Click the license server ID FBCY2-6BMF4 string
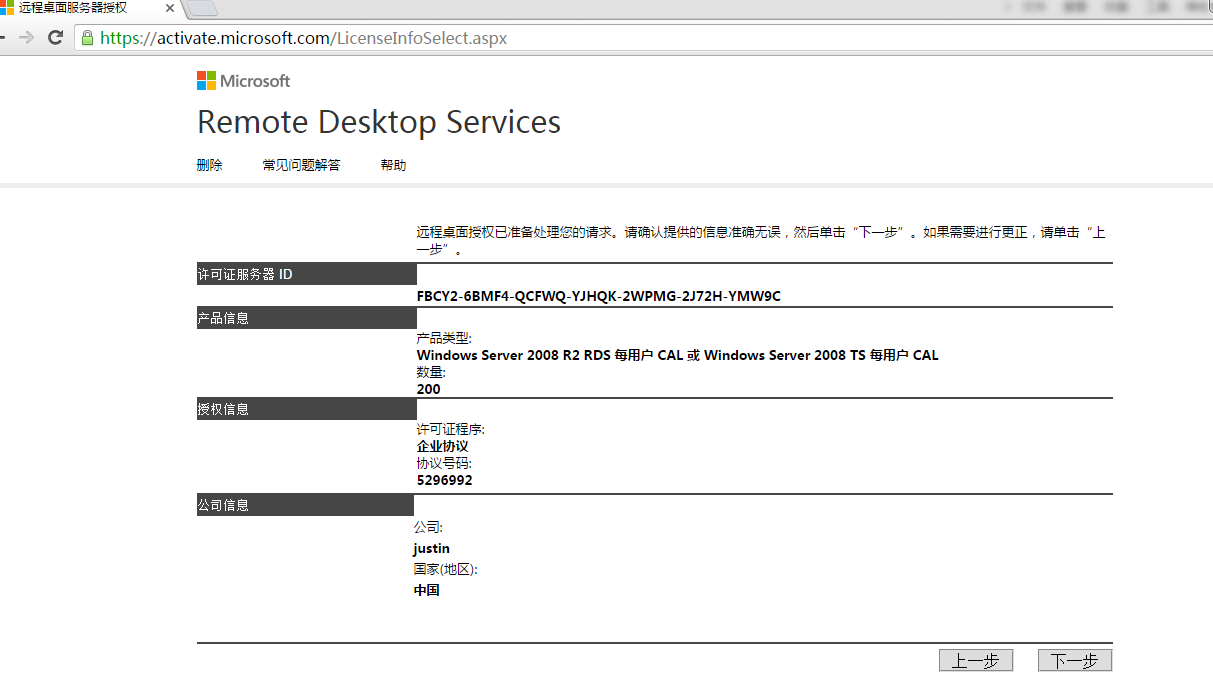The width and height of the screenshot is (1213, 680). point(599,296)
